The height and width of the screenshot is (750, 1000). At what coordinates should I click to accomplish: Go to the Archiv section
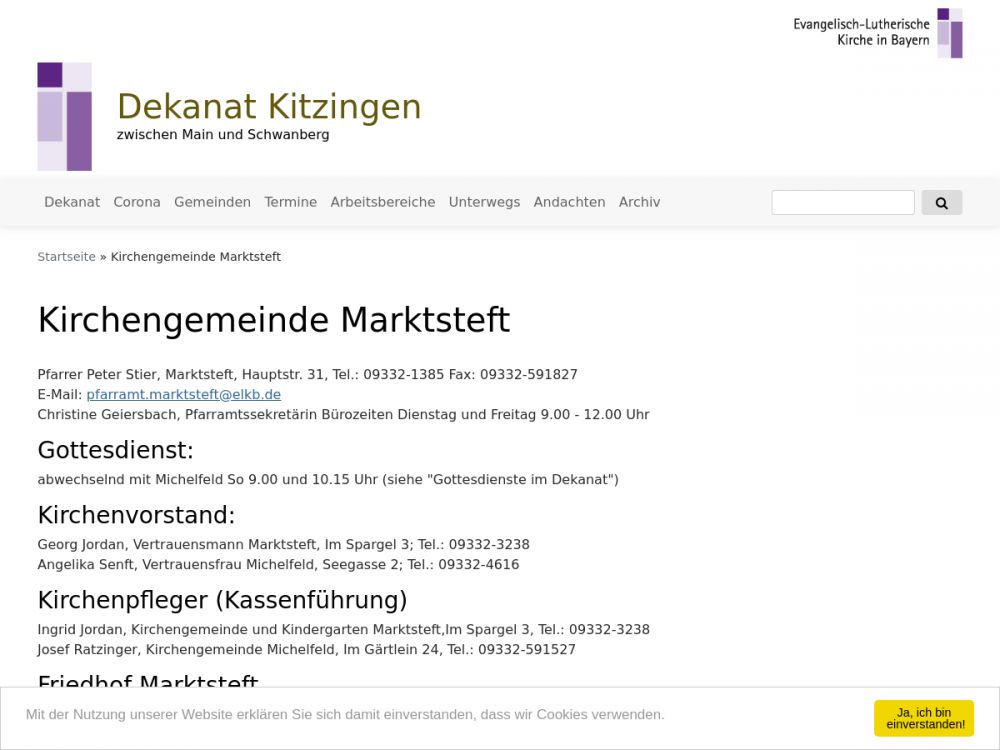[x=639, y=202]
